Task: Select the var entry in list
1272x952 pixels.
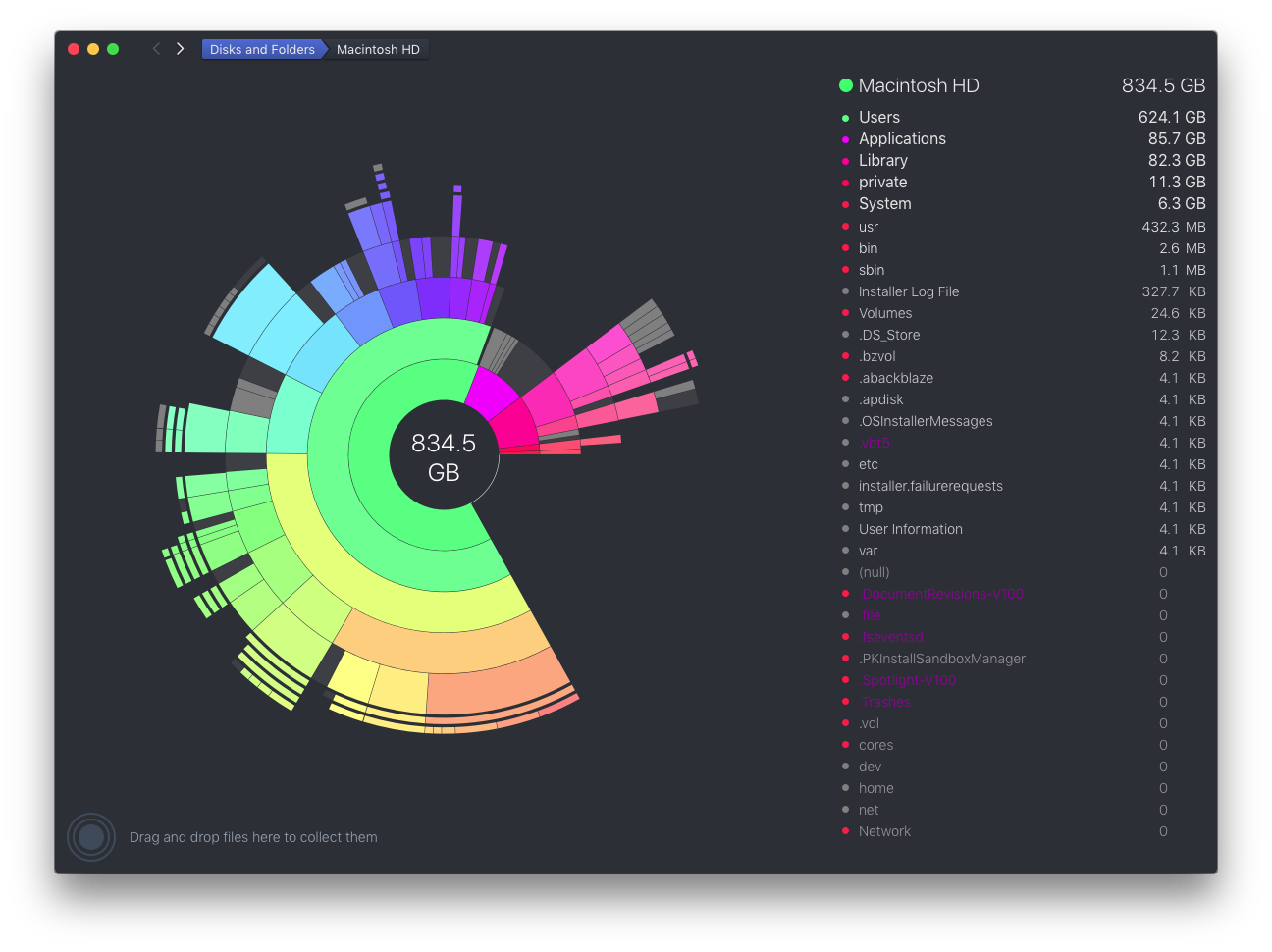Action: tap(1023, 551)
